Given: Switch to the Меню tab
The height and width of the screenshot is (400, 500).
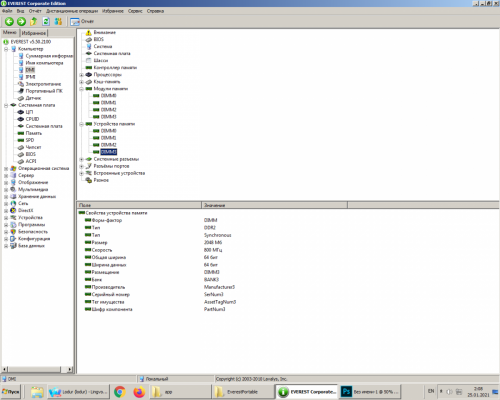Looking at the screenshot, I should [x=10, y=33].
